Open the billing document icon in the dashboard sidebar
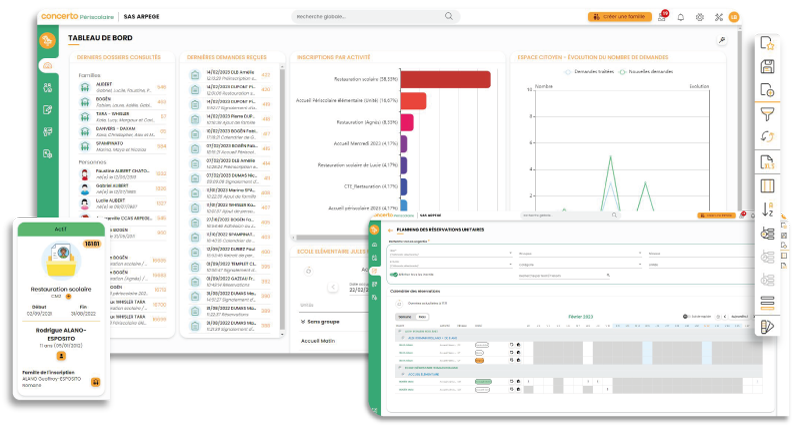Viewport: 800px width, 427px height. point(47,154)
